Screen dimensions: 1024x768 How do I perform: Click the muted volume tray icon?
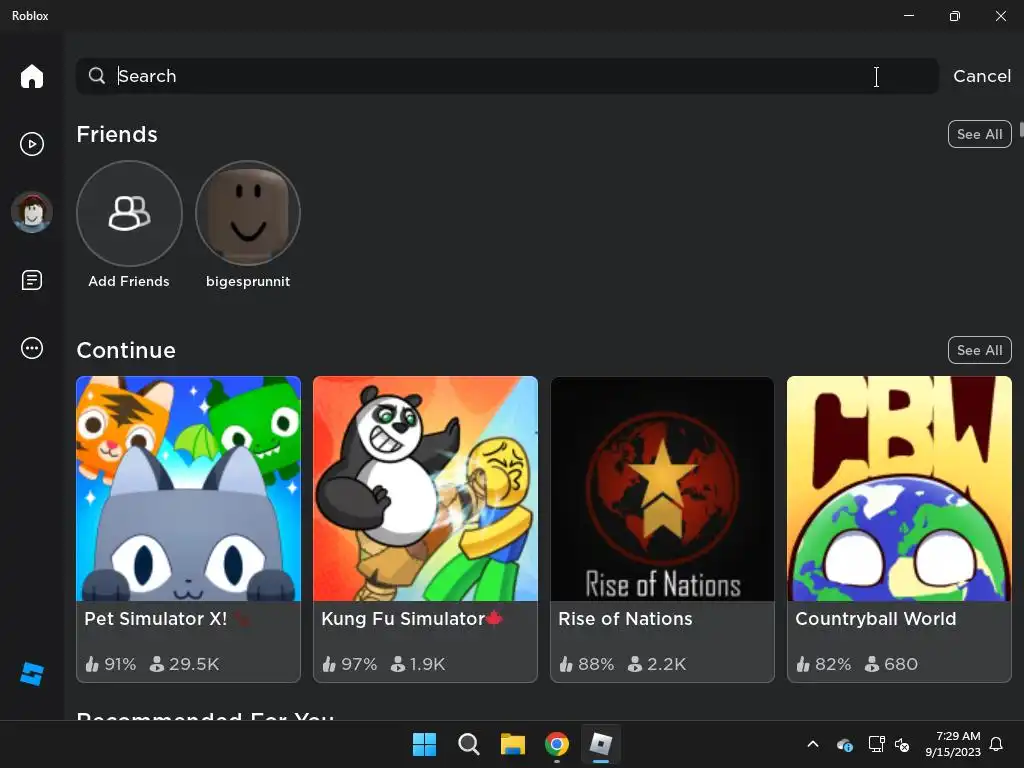tap(902, 744)
